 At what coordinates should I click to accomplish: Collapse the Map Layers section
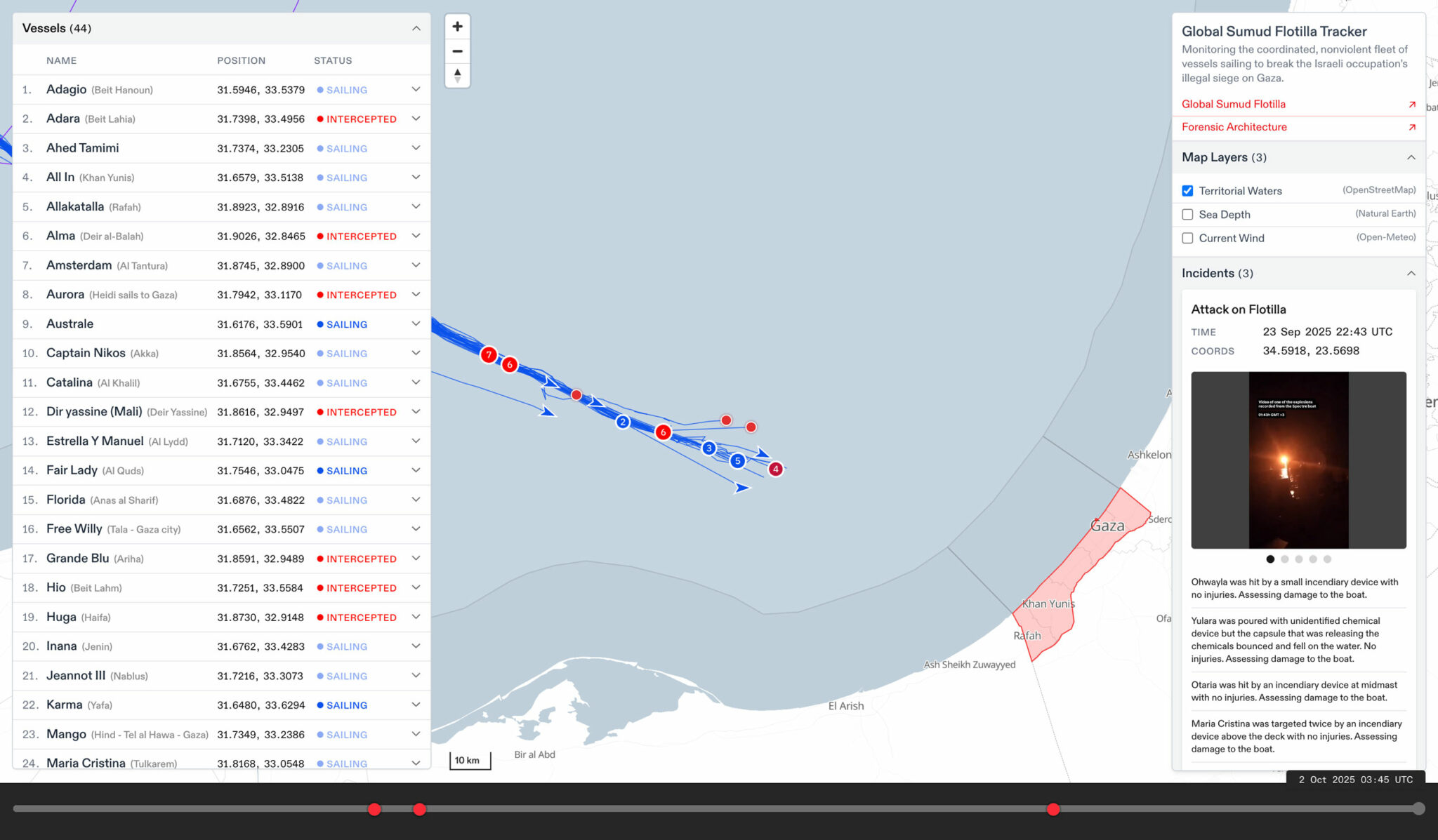click(1411, 157)
